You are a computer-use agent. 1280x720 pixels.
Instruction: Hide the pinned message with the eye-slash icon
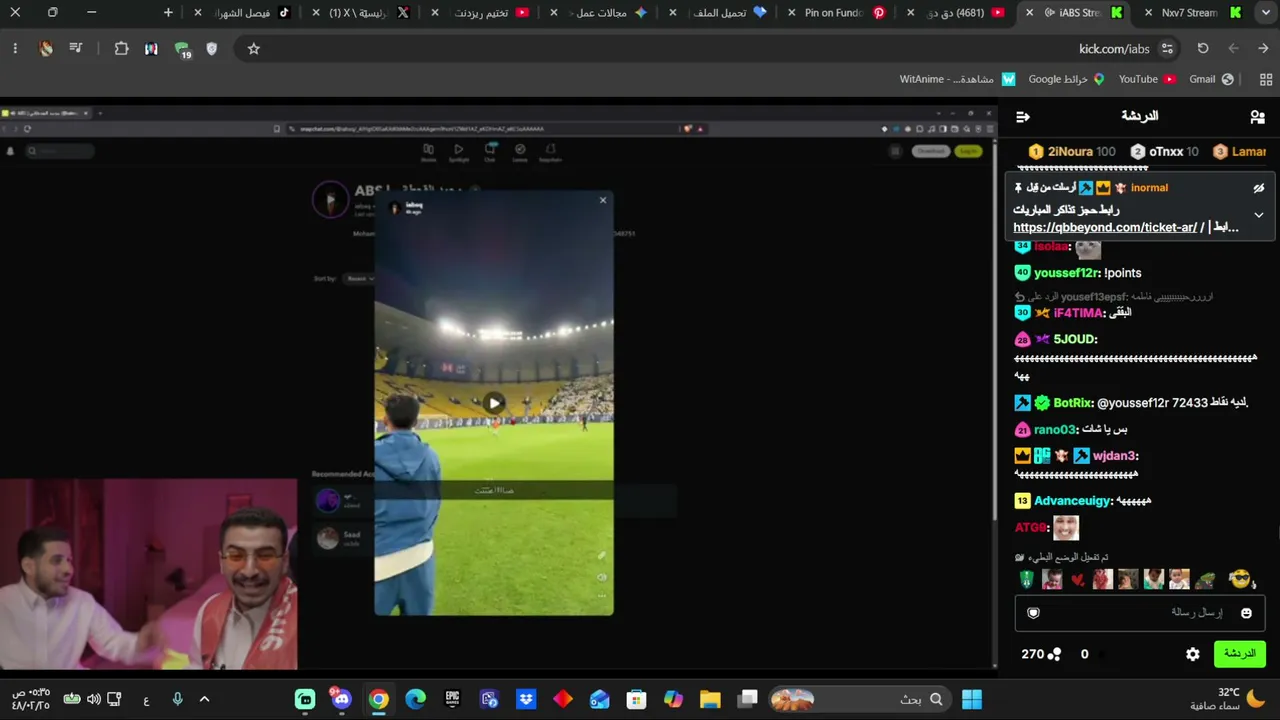click(1259, 188)
